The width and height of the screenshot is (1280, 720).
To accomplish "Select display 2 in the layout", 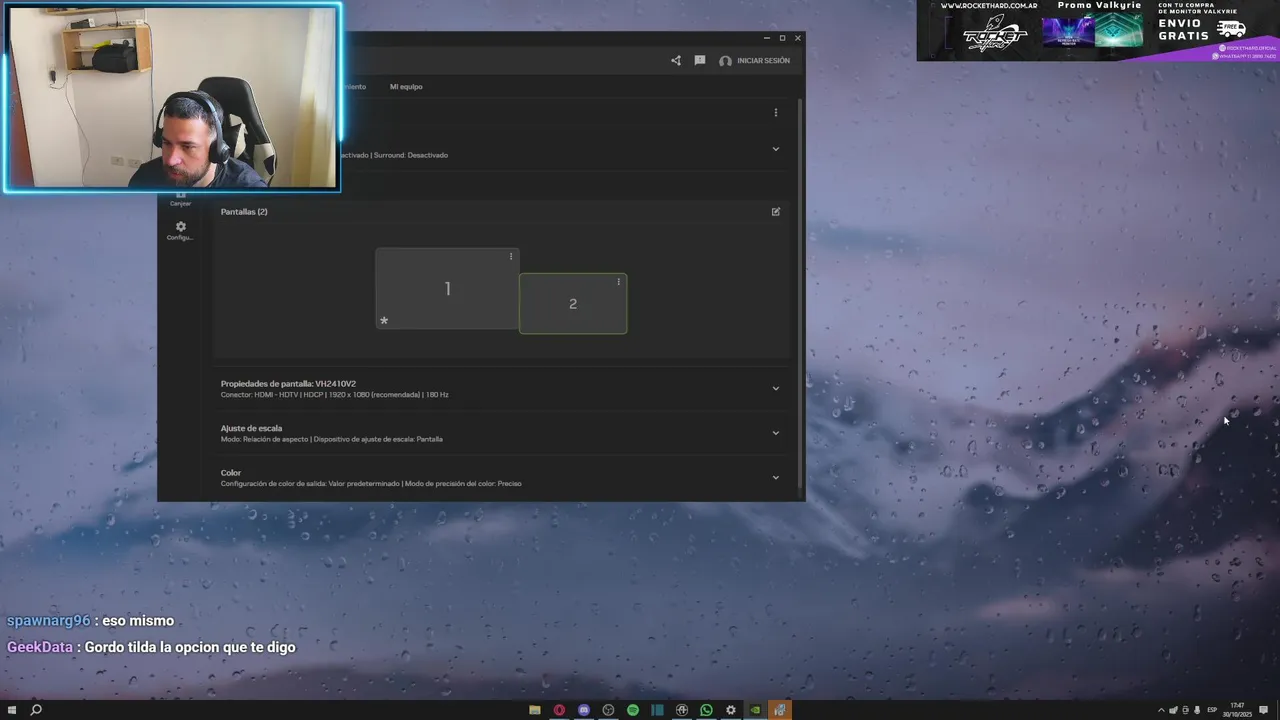I will tap(573, 303).
